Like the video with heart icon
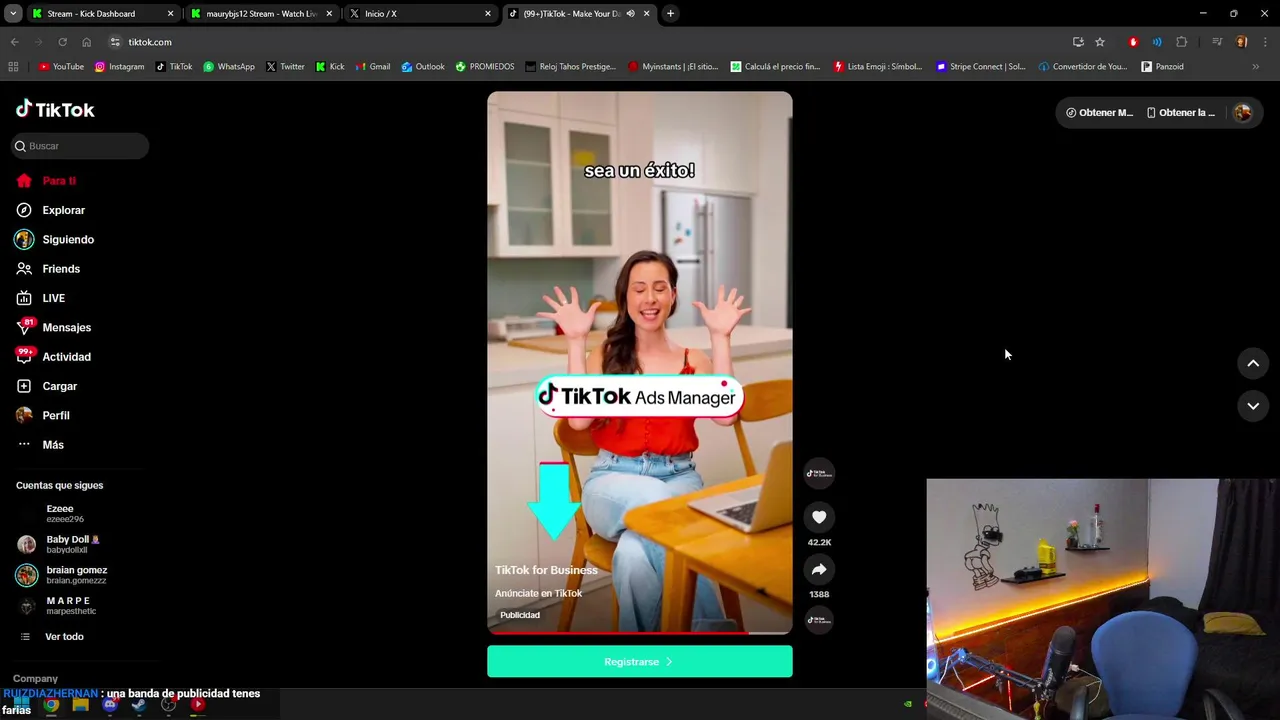Screen dimensions: 1280x720 [x=819, y=517]
